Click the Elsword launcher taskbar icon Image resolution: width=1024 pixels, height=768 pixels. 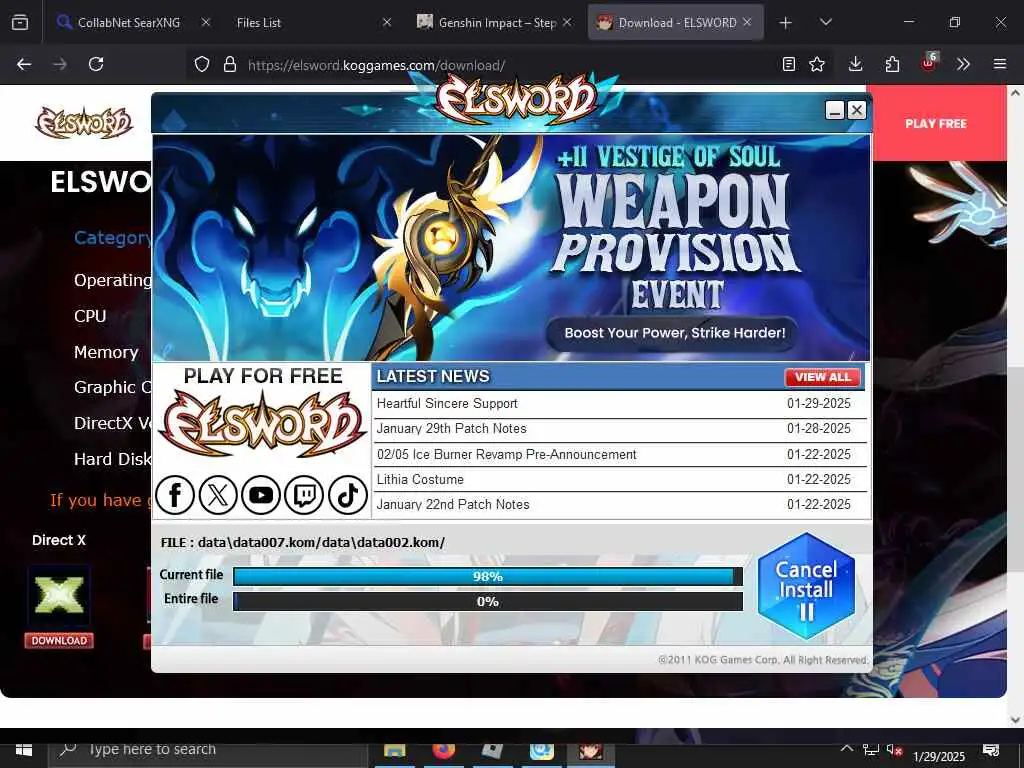coord(590,752)
